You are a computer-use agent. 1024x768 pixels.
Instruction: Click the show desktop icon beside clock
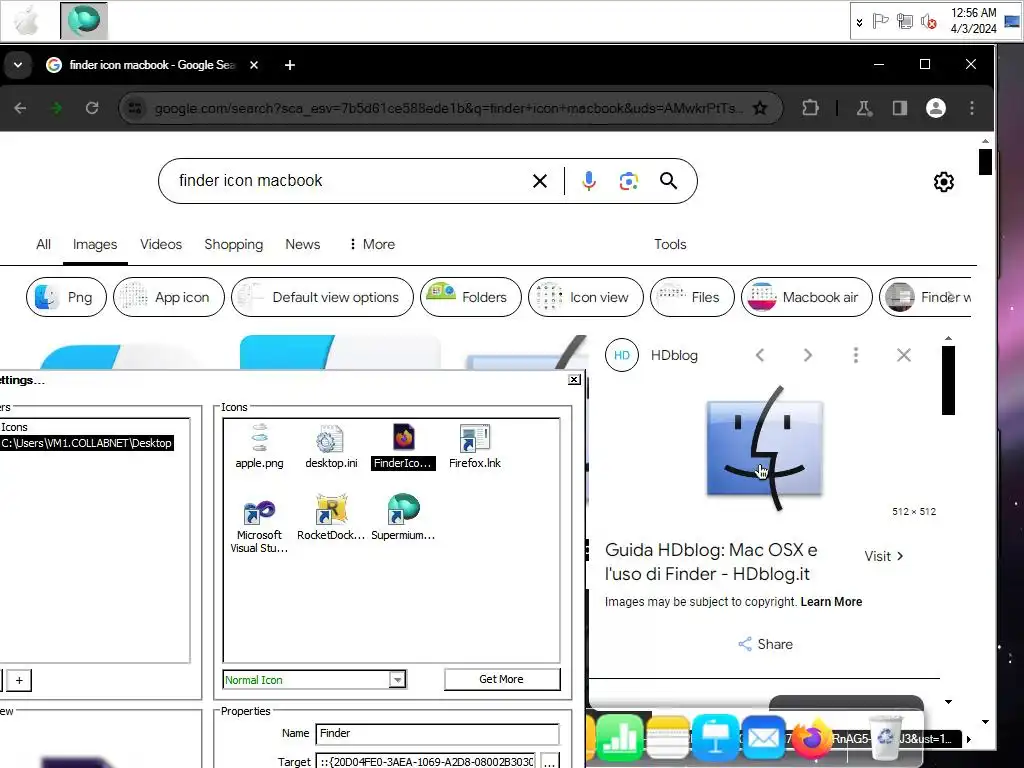[1012, 22]
